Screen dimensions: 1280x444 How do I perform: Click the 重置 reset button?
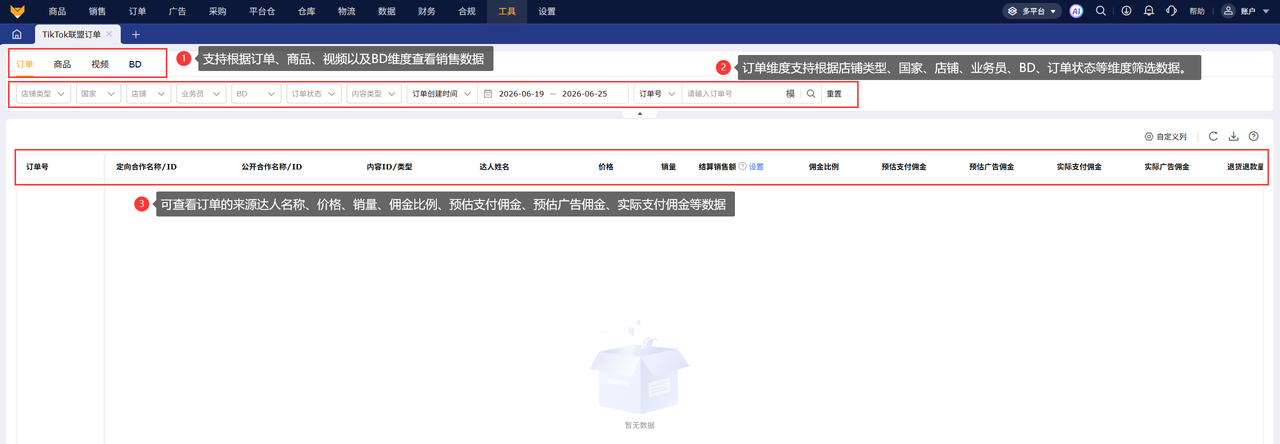coord(834,93)
